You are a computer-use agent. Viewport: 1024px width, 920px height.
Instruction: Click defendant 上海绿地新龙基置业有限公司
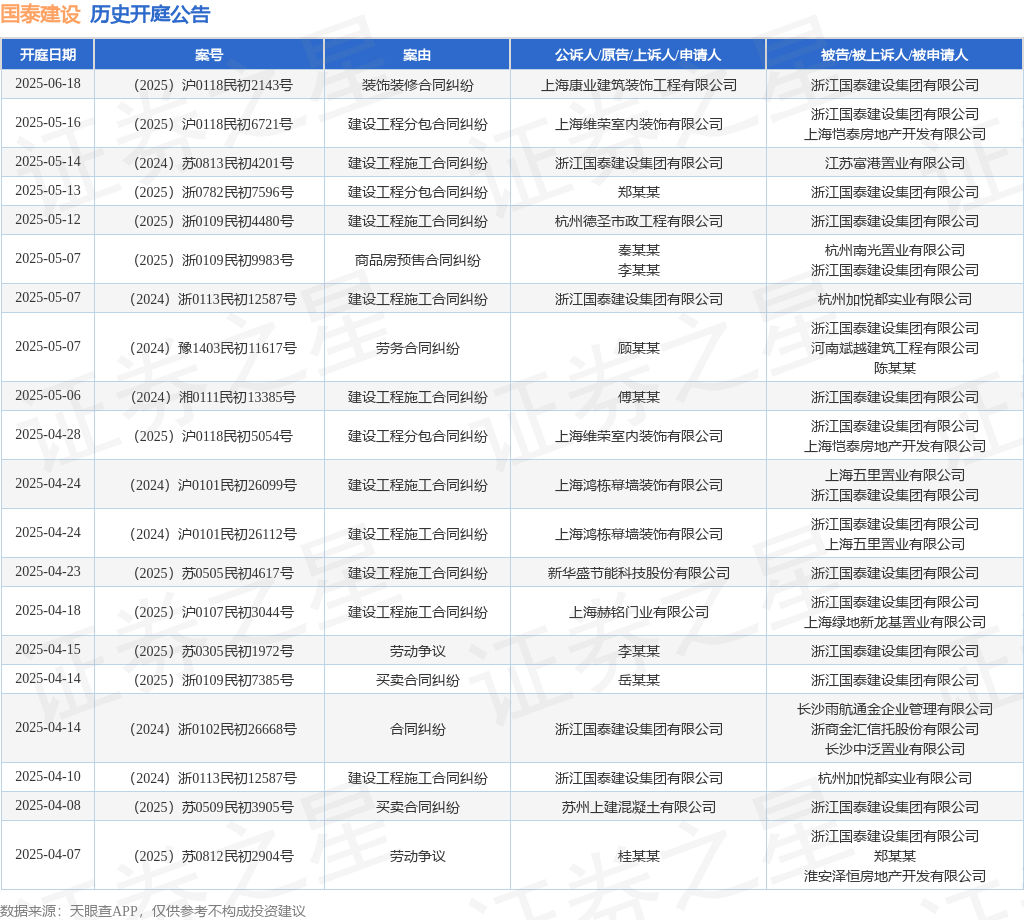pos(895,622)
